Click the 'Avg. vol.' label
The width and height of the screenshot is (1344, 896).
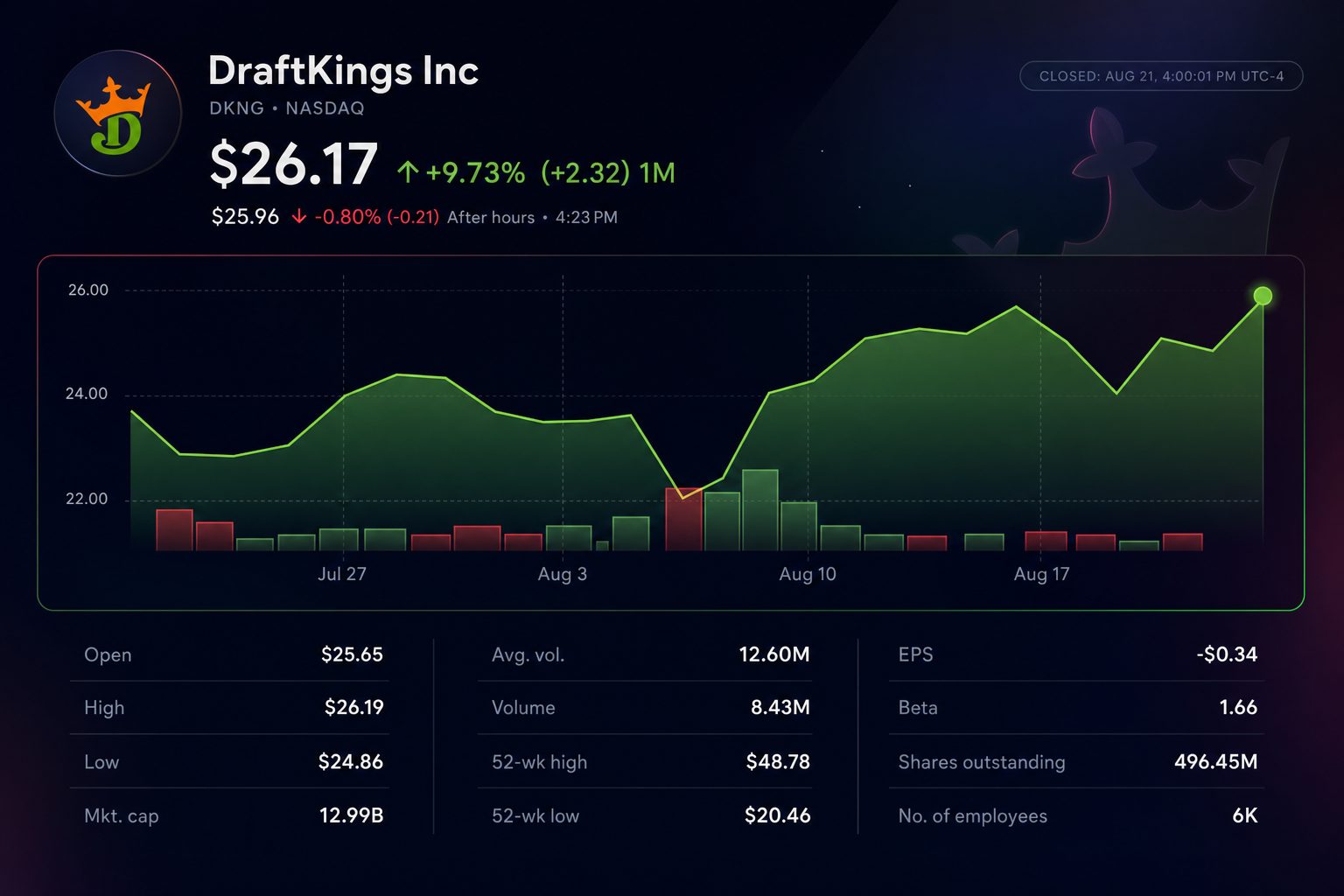pyautogui.click(x=528, y=655)
